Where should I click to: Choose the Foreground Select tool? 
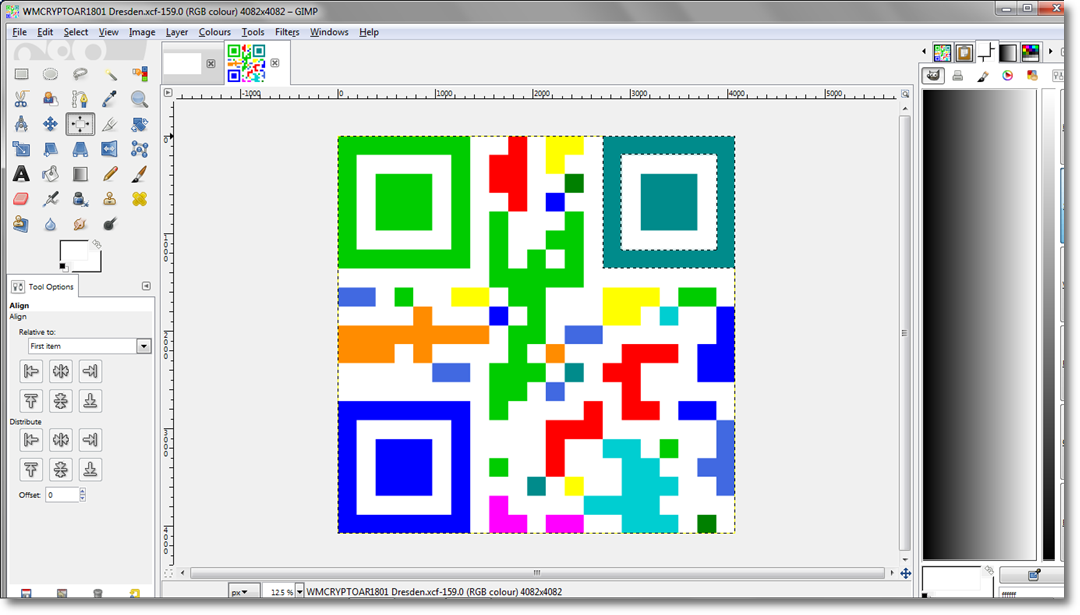50,99
